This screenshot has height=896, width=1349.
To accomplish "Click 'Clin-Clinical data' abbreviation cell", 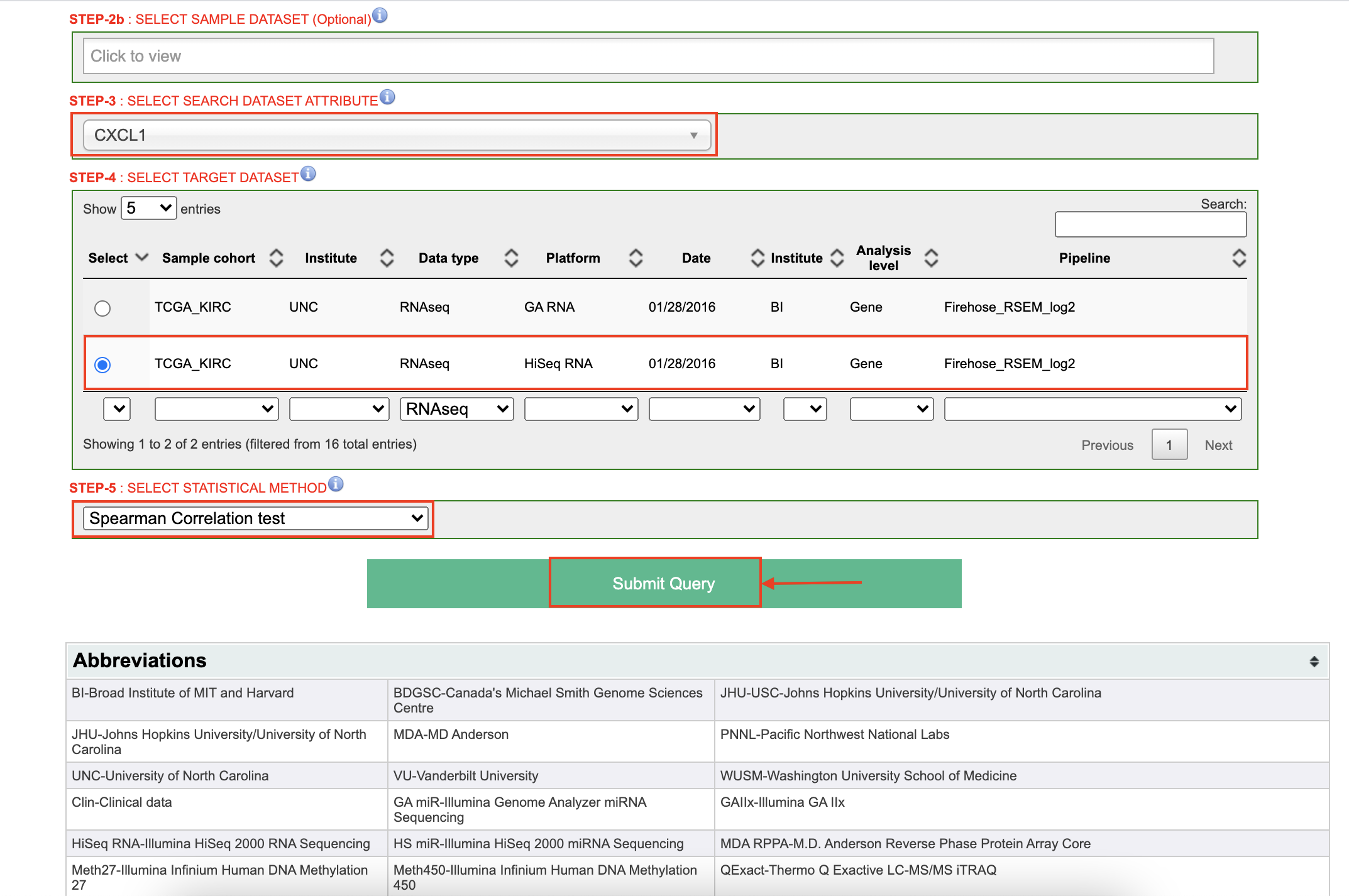I will [227, 809].
